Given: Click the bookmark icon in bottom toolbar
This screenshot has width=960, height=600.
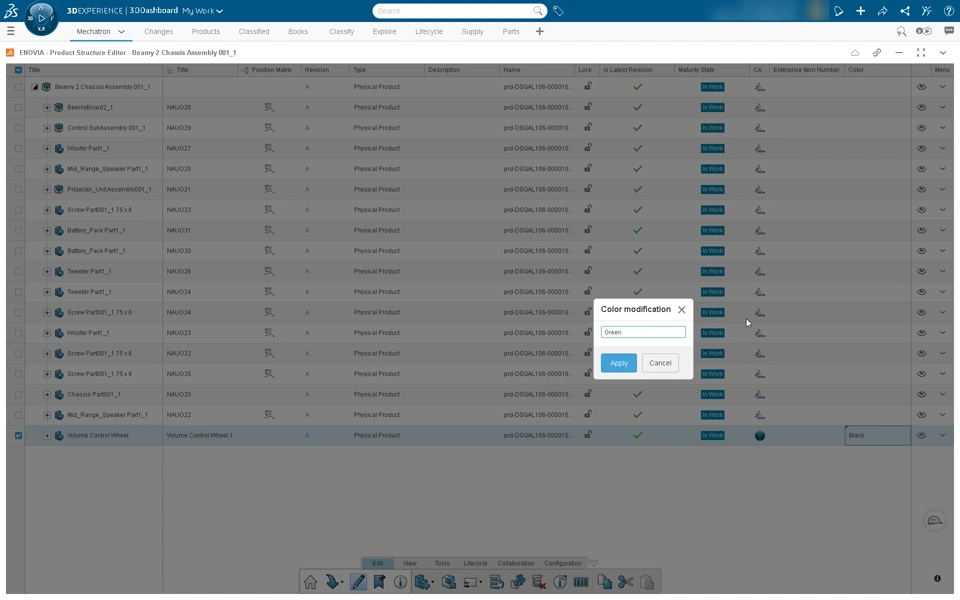Looking at the screenshot, I should (379, 582).
